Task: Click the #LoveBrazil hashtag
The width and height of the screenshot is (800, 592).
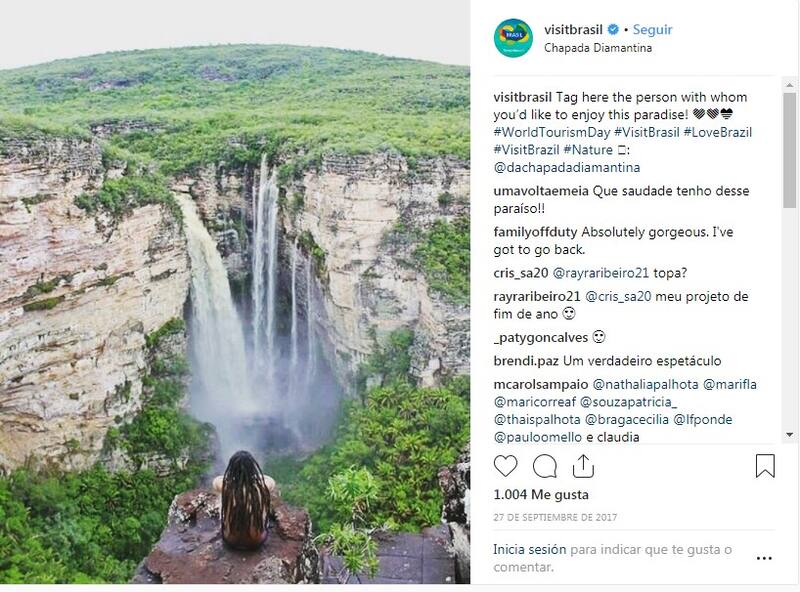Action: click(718, 132)
